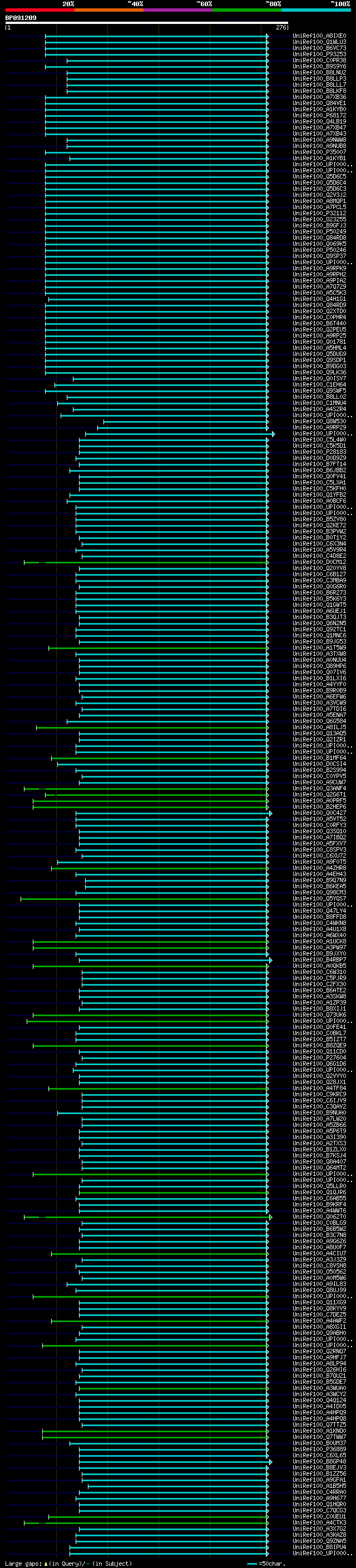This screenshot has height=1568, width=356.
Task: Select the UniRef100_Q2G6T1 hit label
Action: [x=319, y=794]
